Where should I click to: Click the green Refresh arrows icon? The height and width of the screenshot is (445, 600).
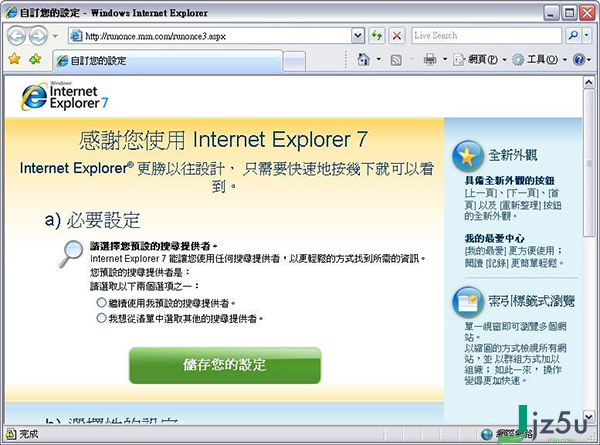coord(377,36)
